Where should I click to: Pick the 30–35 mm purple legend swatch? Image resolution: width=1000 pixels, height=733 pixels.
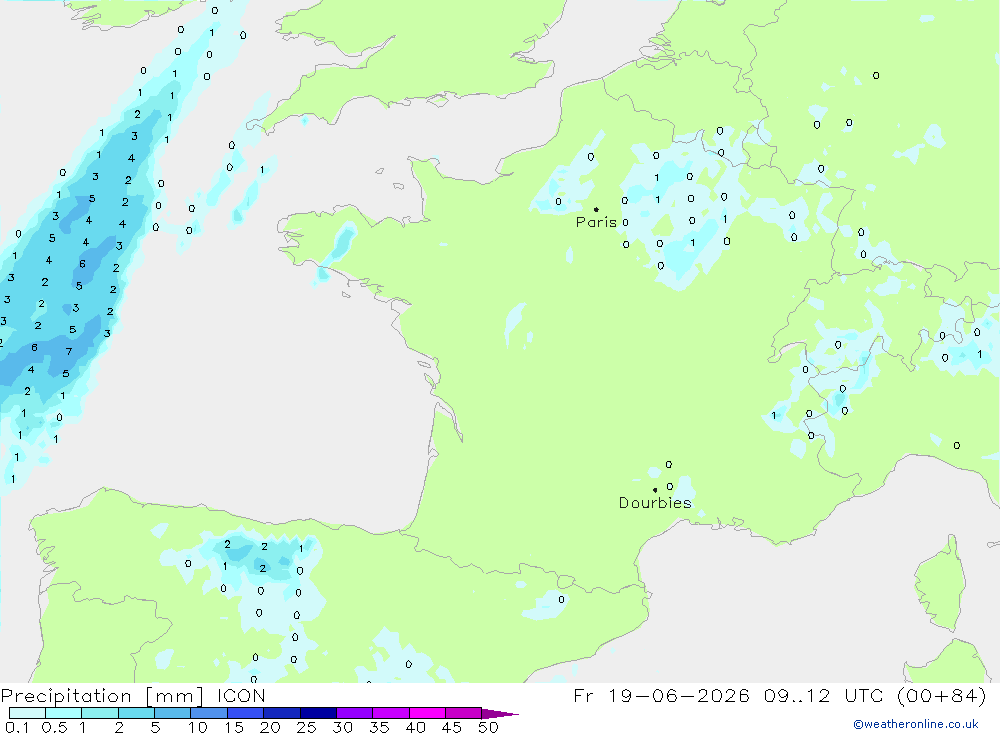354,713
